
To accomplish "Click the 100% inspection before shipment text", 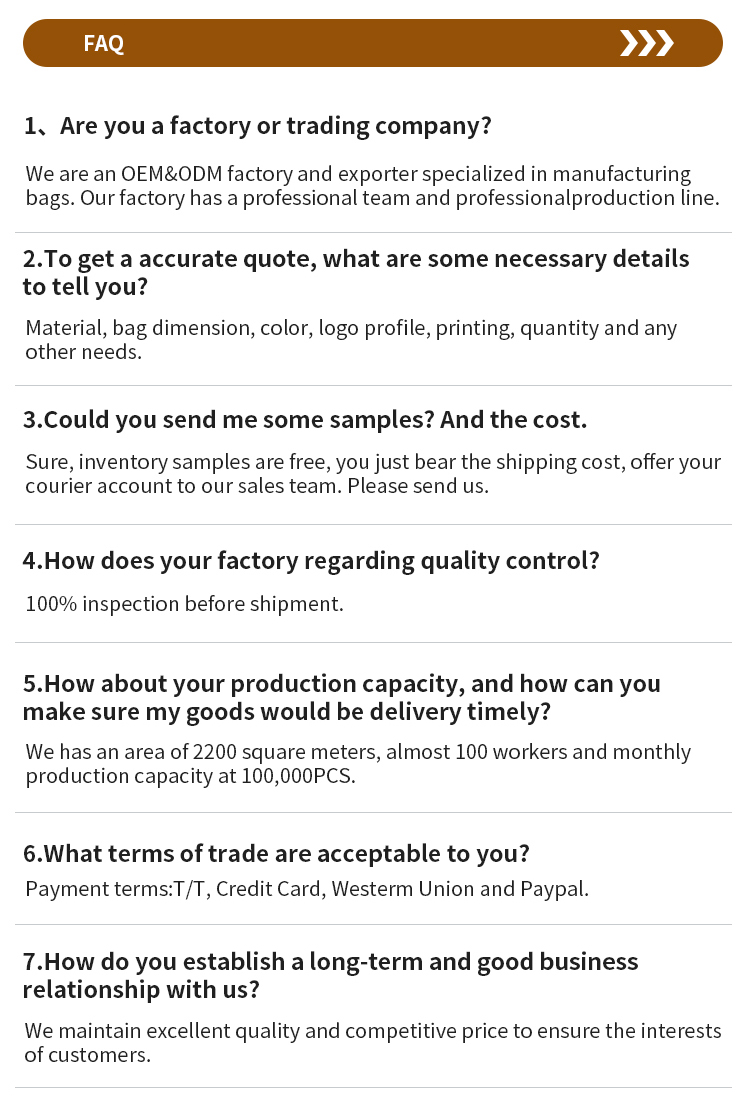I will pyautogui.click(x=184, y=604).
